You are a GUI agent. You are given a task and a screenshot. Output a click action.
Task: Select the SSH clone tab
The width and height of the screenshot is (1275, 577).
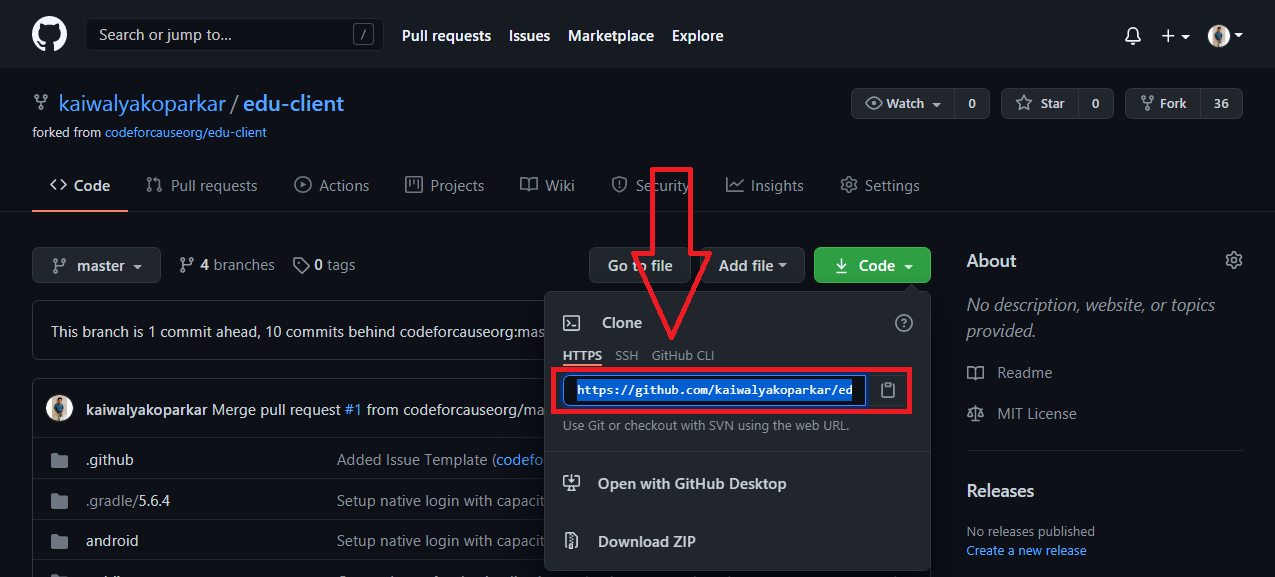pyautogui.click(x=627, y=356)
